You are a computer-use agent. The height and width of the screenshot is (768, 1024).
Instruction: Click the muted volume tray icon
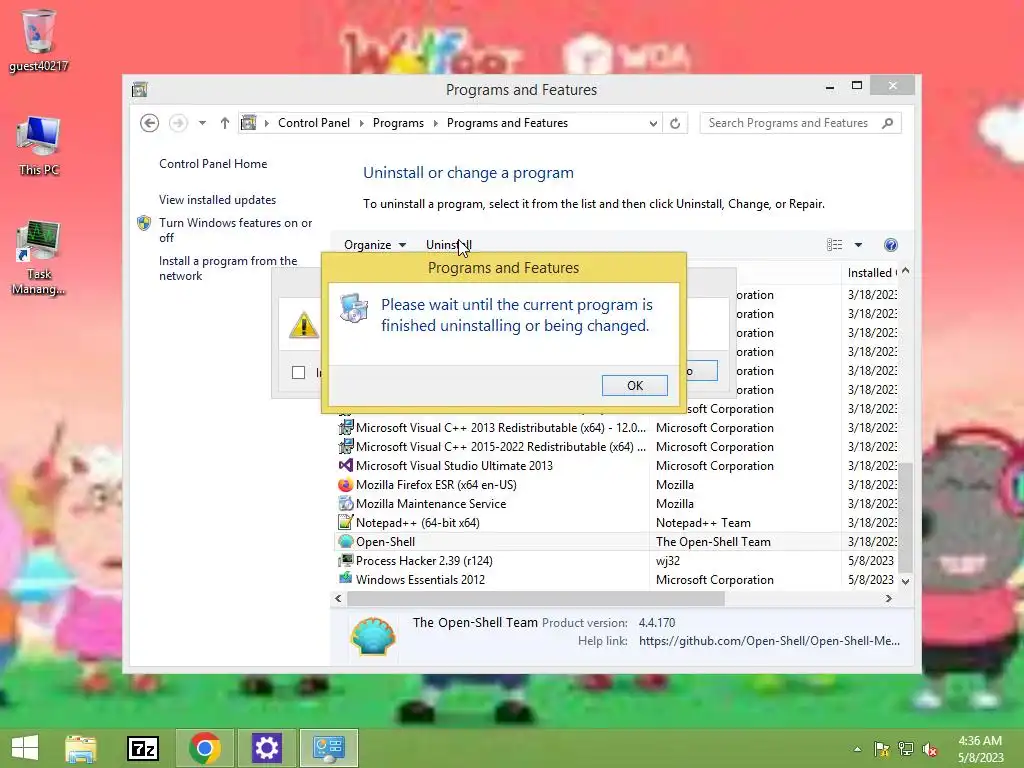click(x=930, y=749)
